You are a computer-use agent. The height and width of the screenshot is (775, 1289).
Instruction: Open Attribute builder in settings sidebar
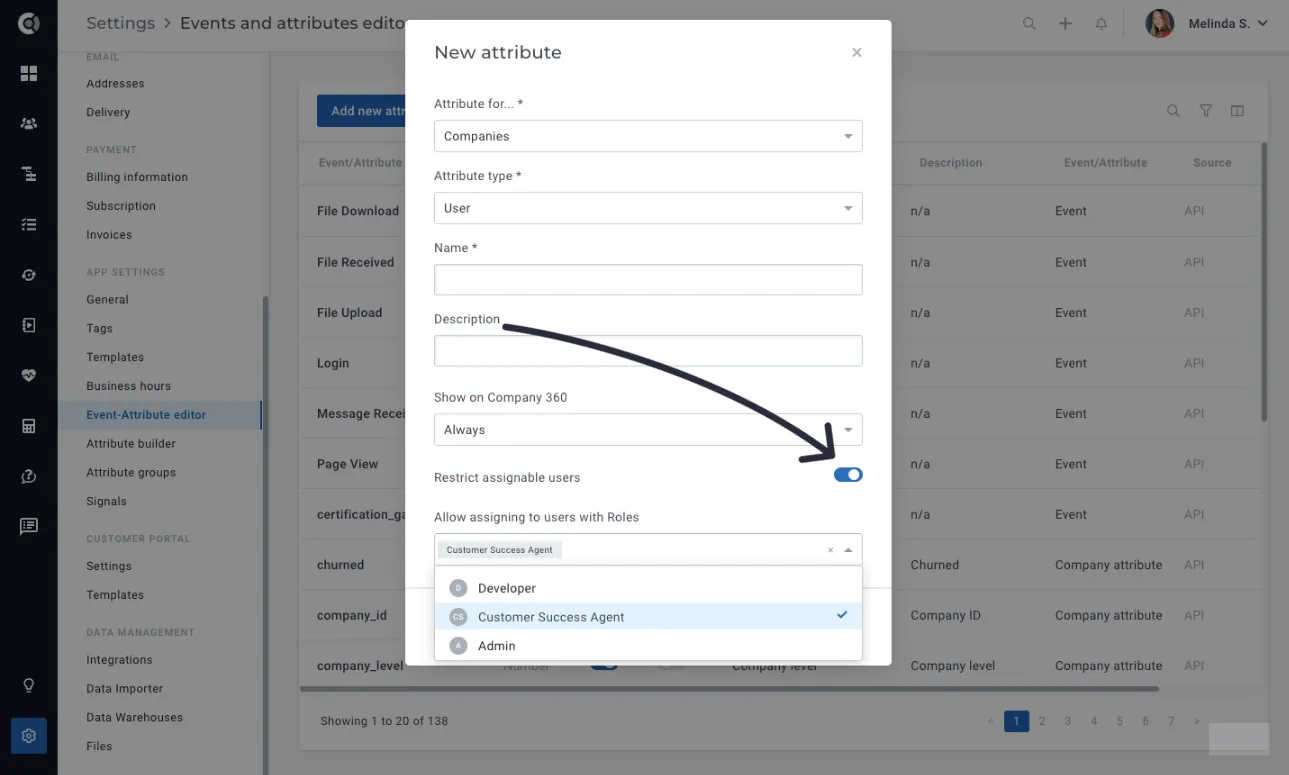tap(131, 444)
